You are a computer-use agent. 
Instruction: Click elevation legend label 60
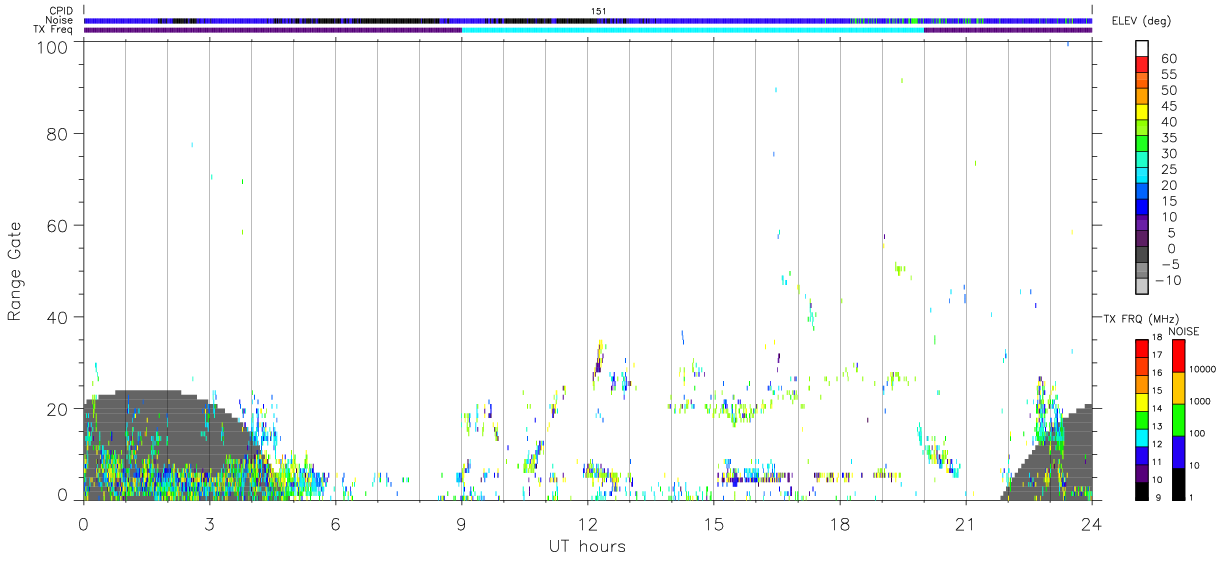pos(1167,58)
